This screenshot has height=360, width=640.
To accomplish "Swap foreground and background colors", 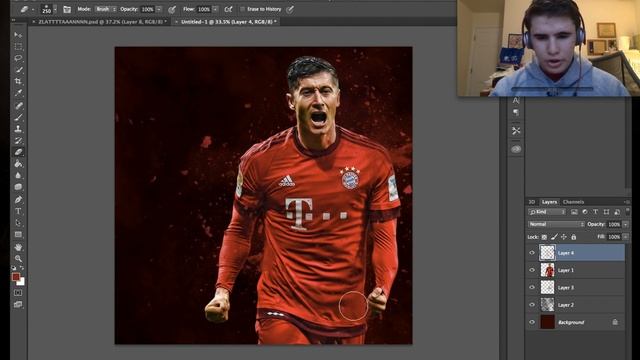I will [22, 268].
